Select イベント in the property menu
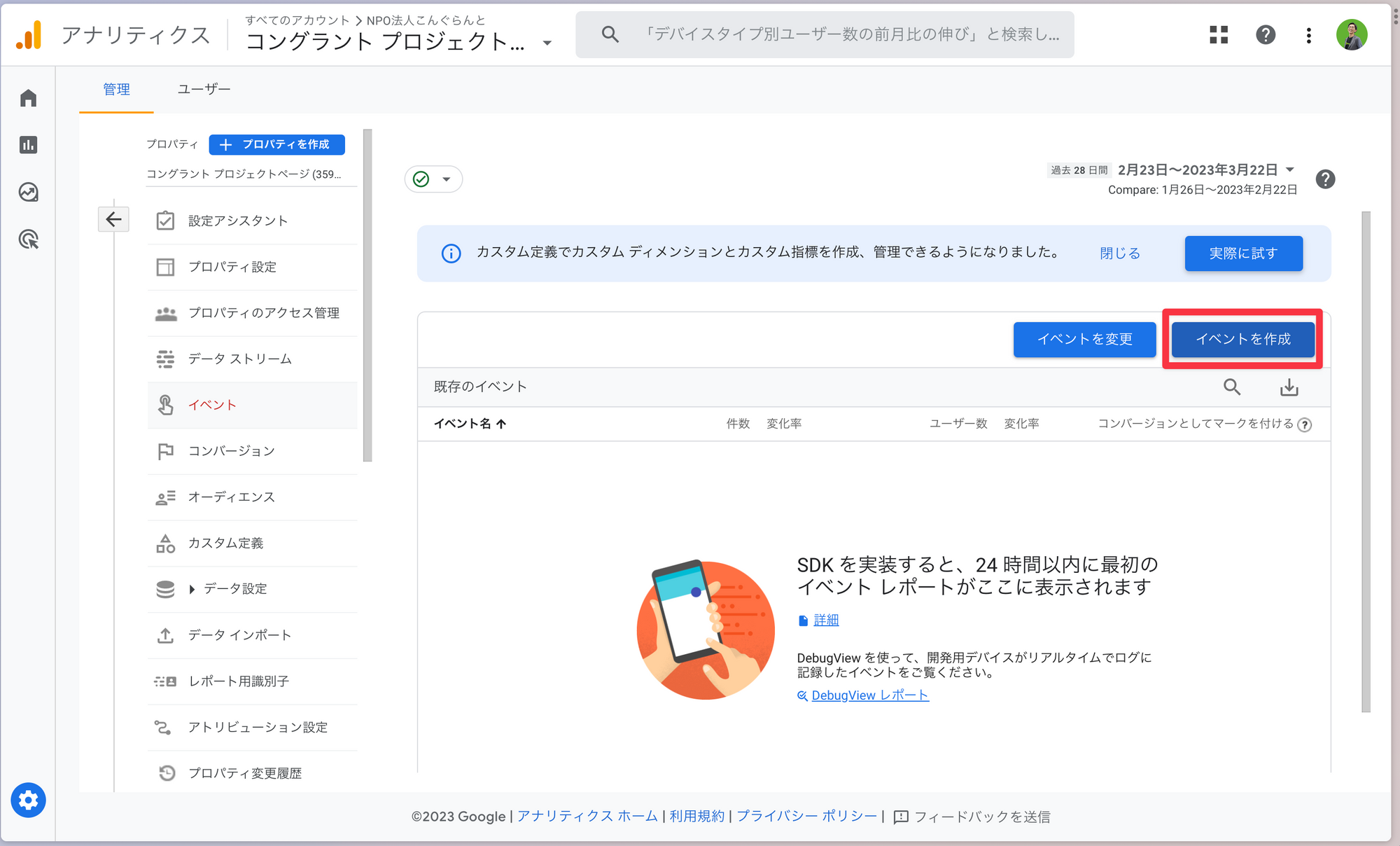Screen dimensions: 1400x846 (252, 405)
